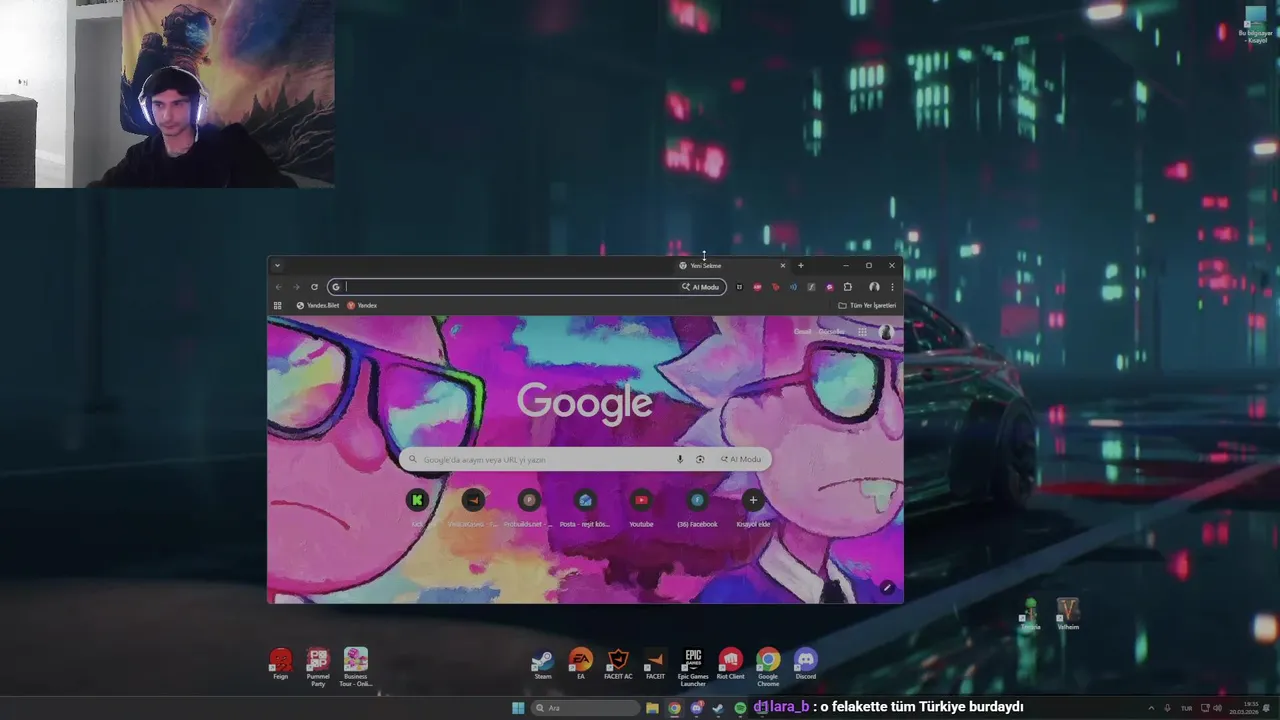Open Gmail link on Google page
Screen dimensions: 1280x720
pyautogui.click(x=802, y=332)
